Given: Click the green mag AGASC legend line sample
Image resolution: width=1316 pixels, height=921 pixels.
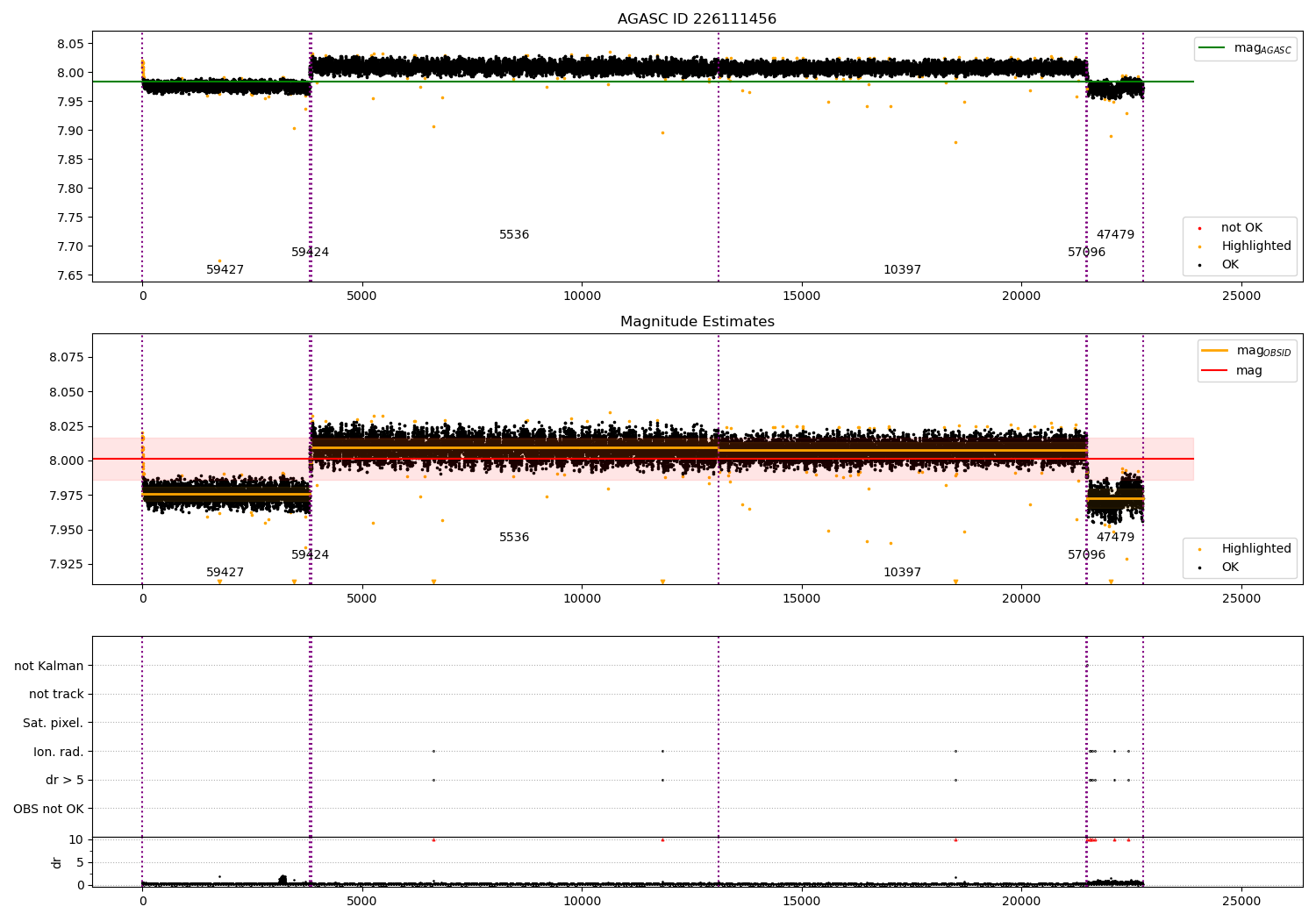Looking at the screenshot, I should (x=1212, y=48).
